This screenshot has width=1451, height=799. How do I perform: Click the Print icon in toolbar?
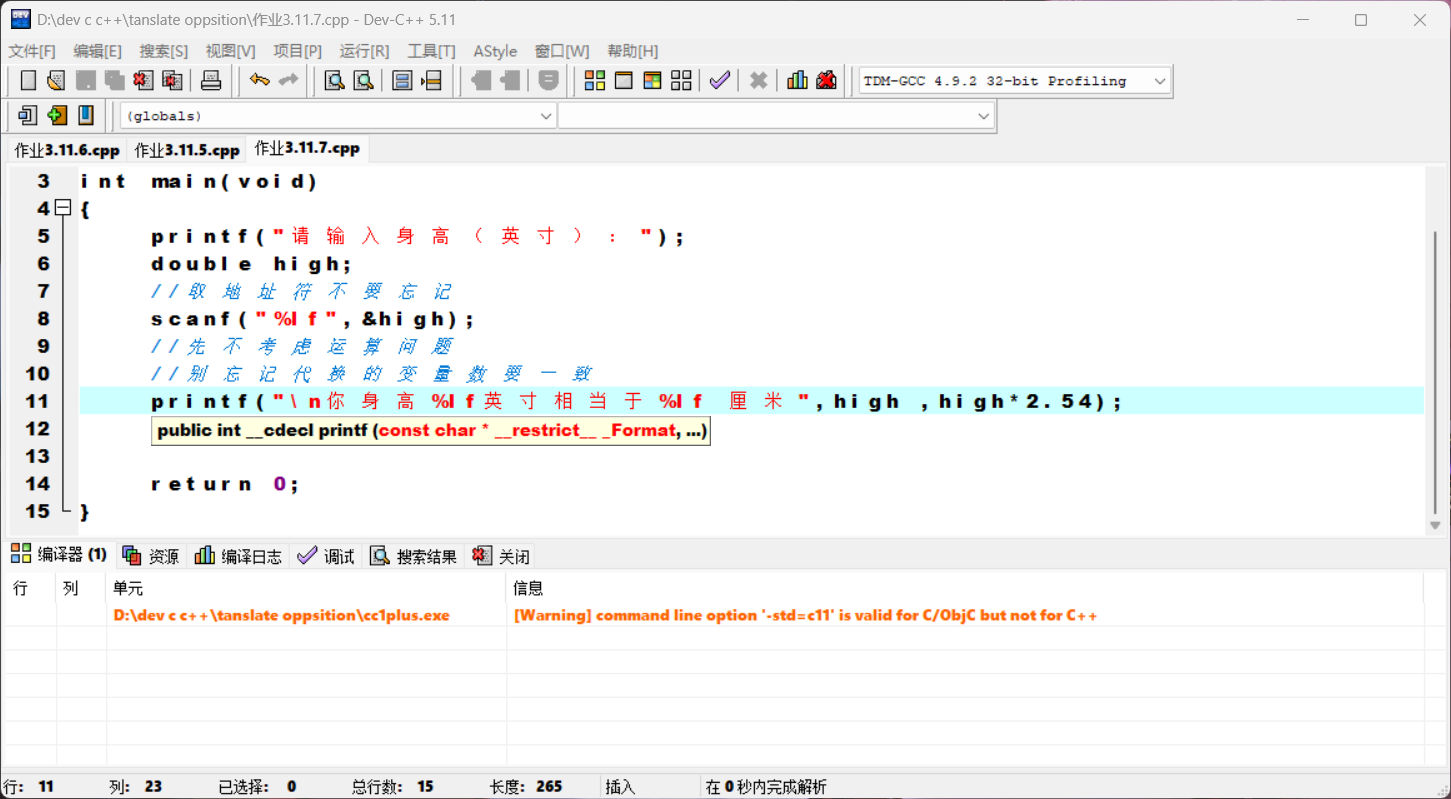click(x=211, y=81)
